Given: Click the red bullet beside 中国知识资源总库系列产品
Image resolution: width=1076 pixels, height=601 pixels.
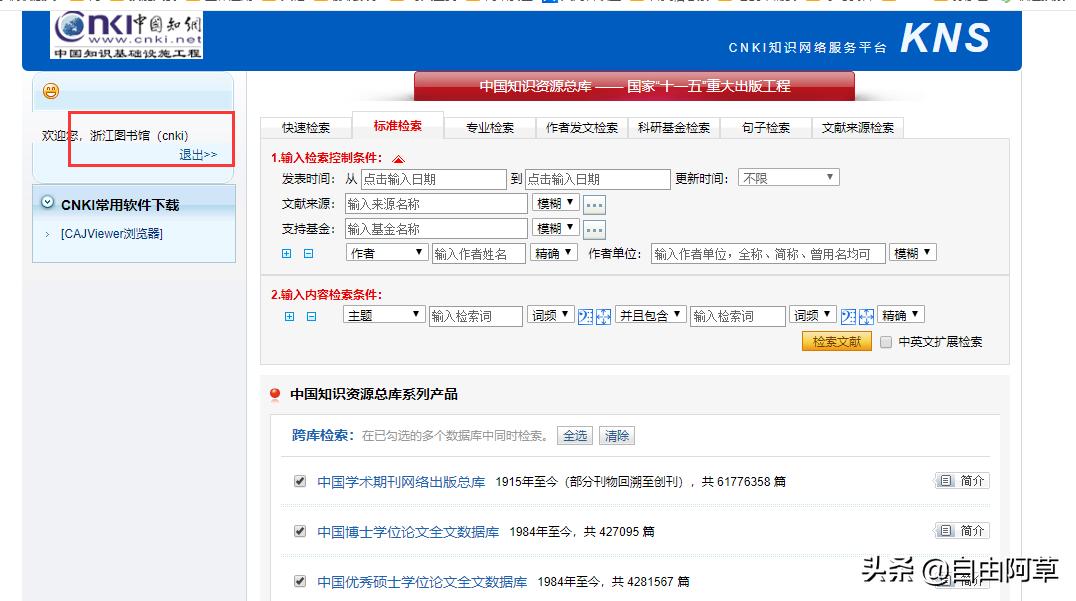Looking at the screenshot, I should [x=275, y=394].
